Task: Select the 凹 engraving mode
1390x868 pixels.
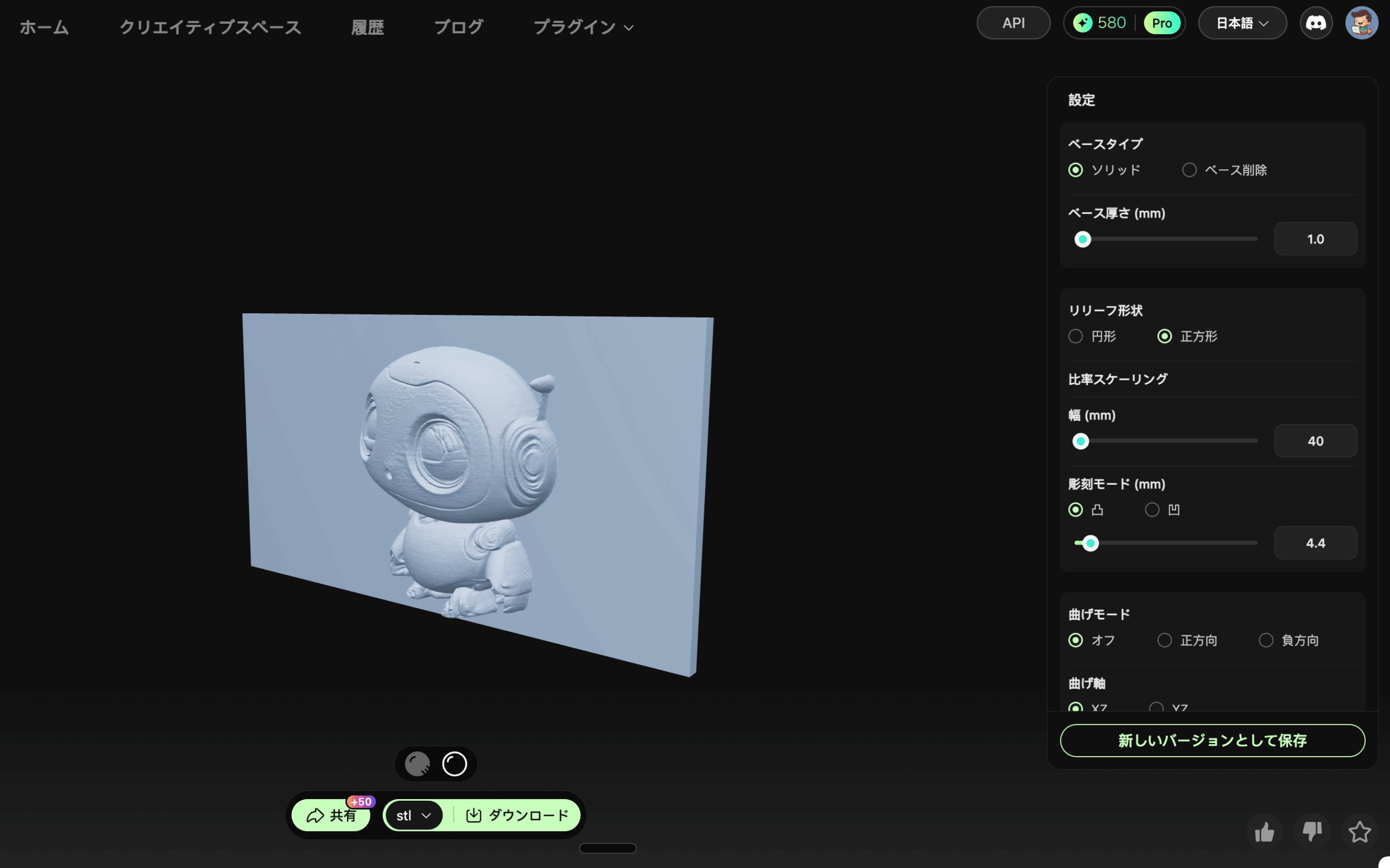Action: coord(1152,510)
